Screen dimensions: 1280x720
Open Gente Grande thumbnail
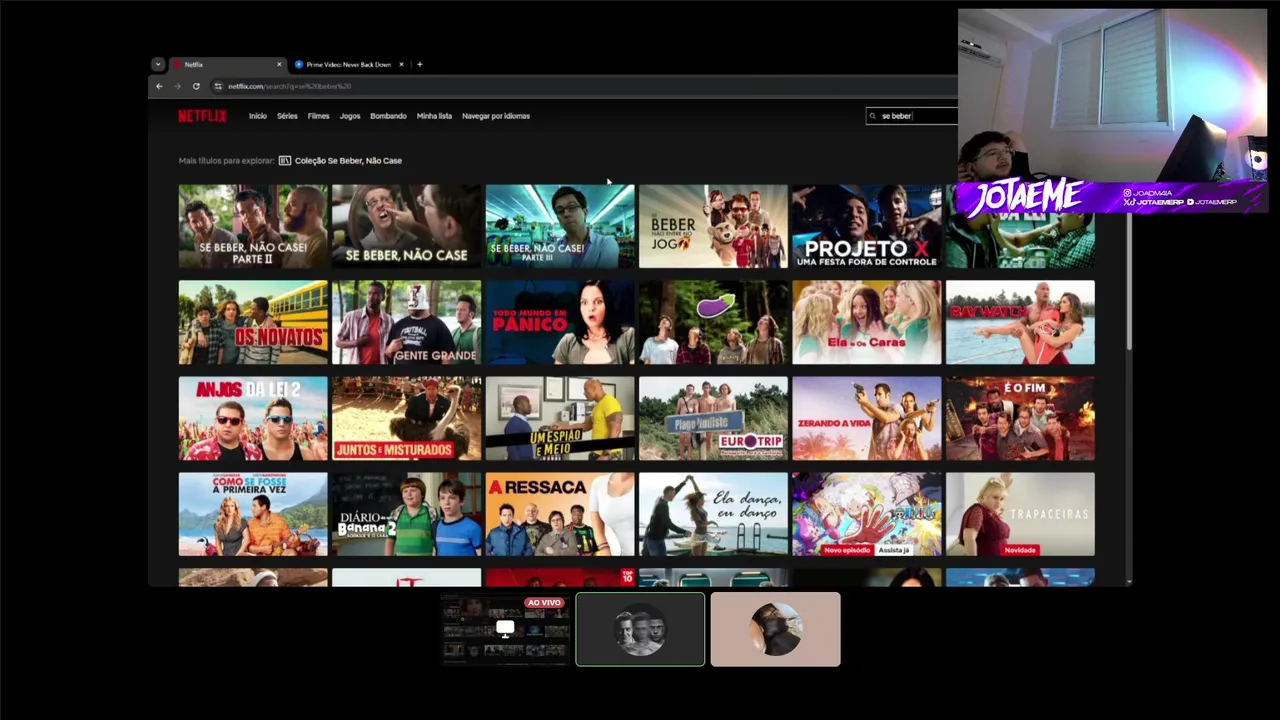click(x=406, y=322)
